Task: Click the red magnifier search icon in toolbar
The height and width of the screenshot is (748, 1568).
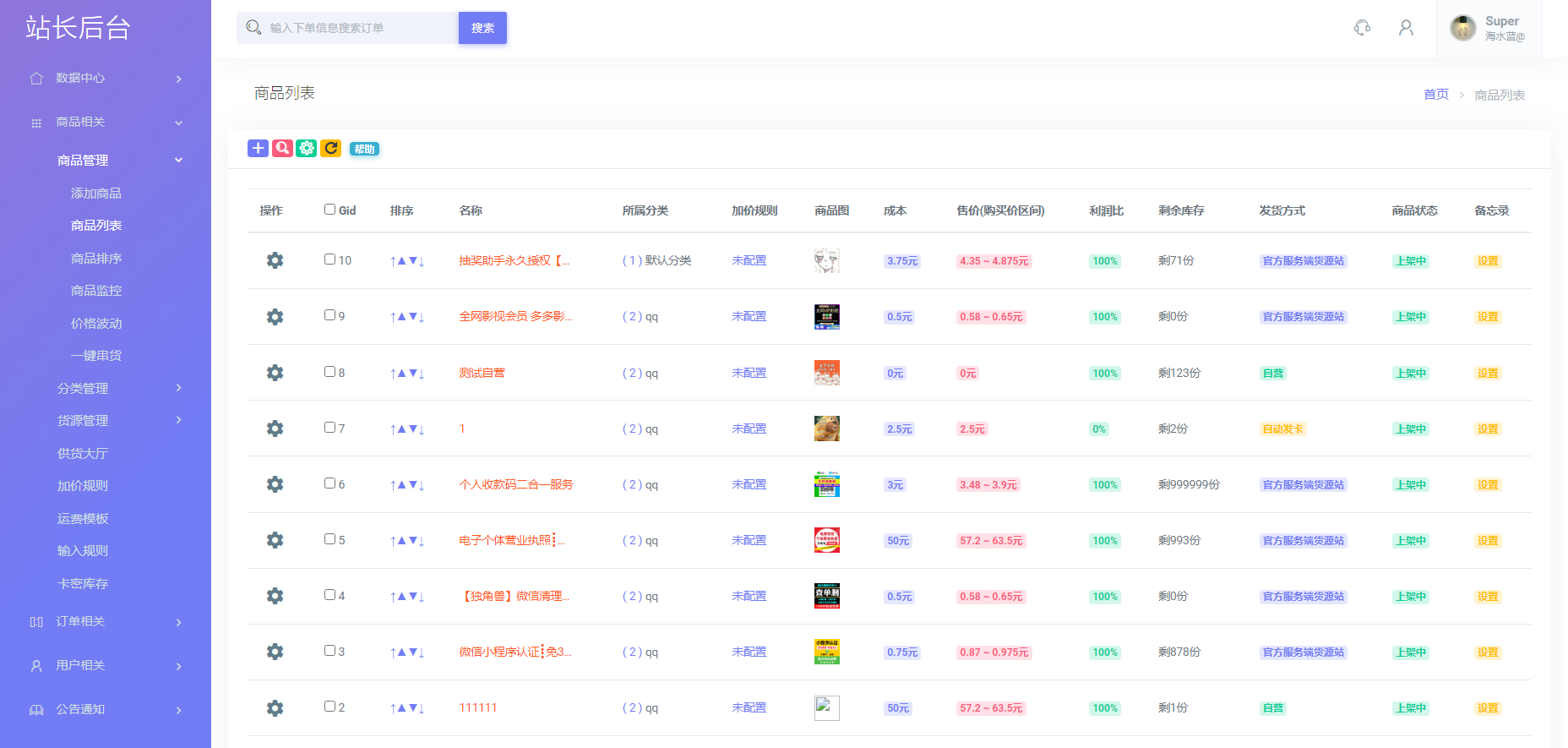Action: tap(282, 149)
